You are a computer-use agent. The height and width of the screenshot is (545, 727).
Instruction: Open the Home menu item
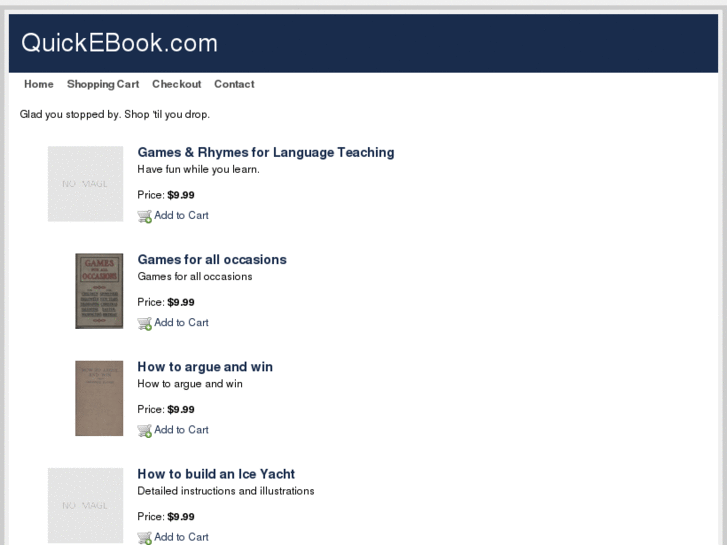(x=39, y=84)
